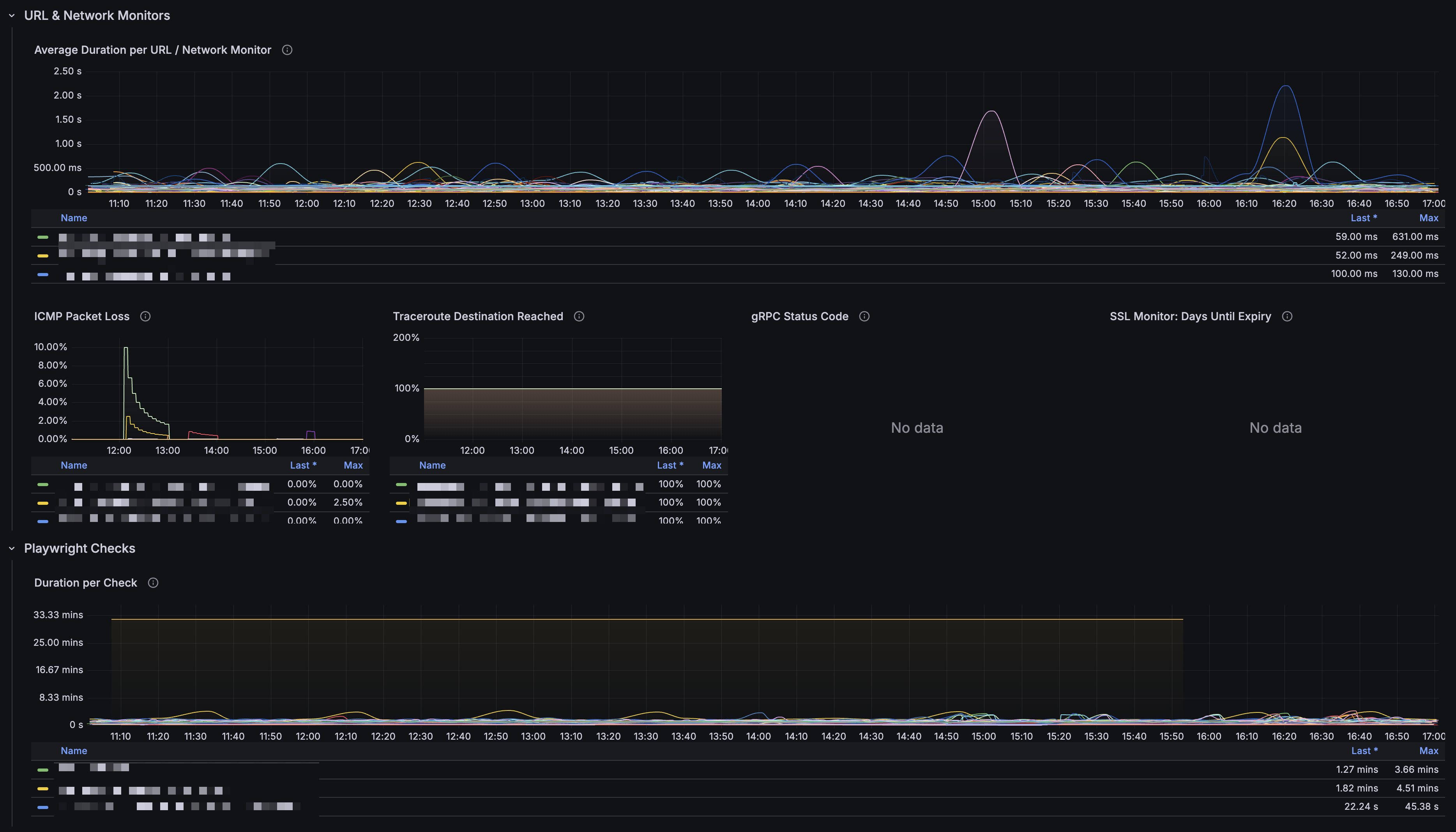
Task: Click No data in gRPC Status Code panel
Action: pyautogui.click(x=917, y=428)
